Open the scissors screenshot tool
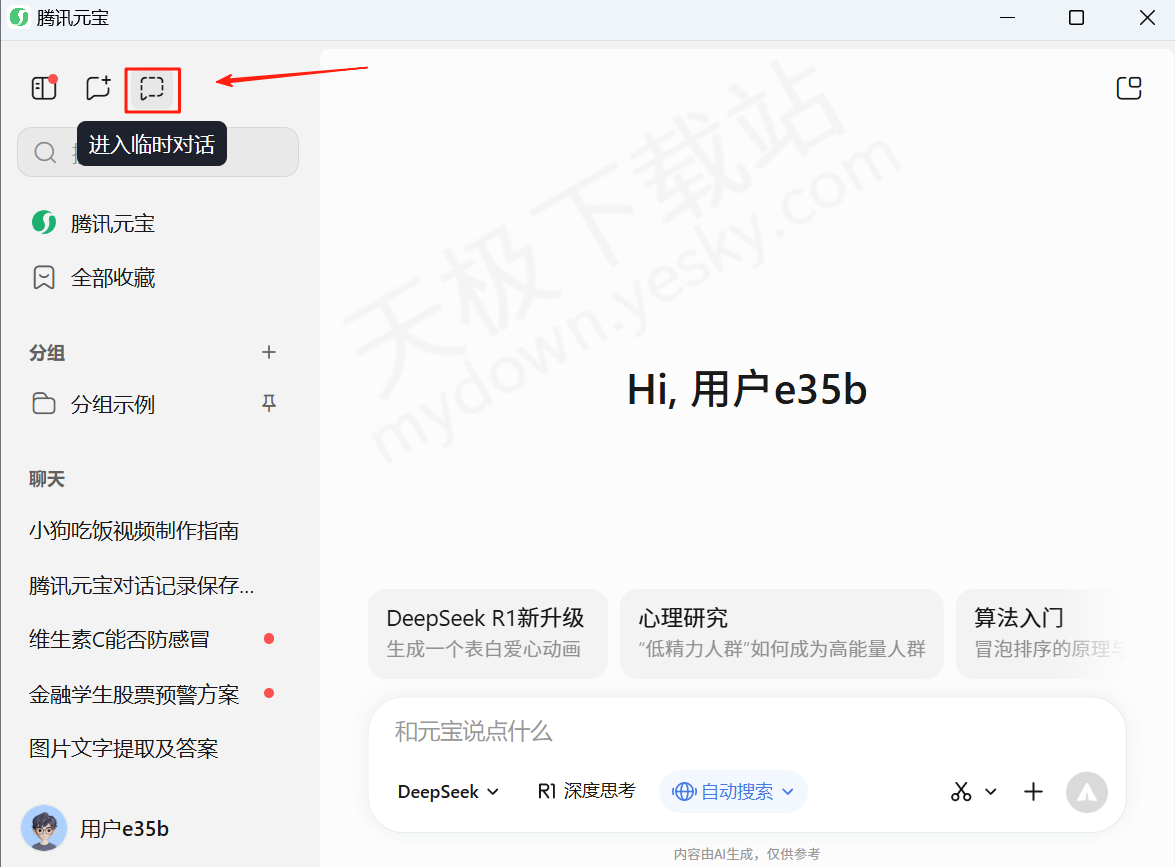Screen dimensions: 1175x867 [961, 792]
